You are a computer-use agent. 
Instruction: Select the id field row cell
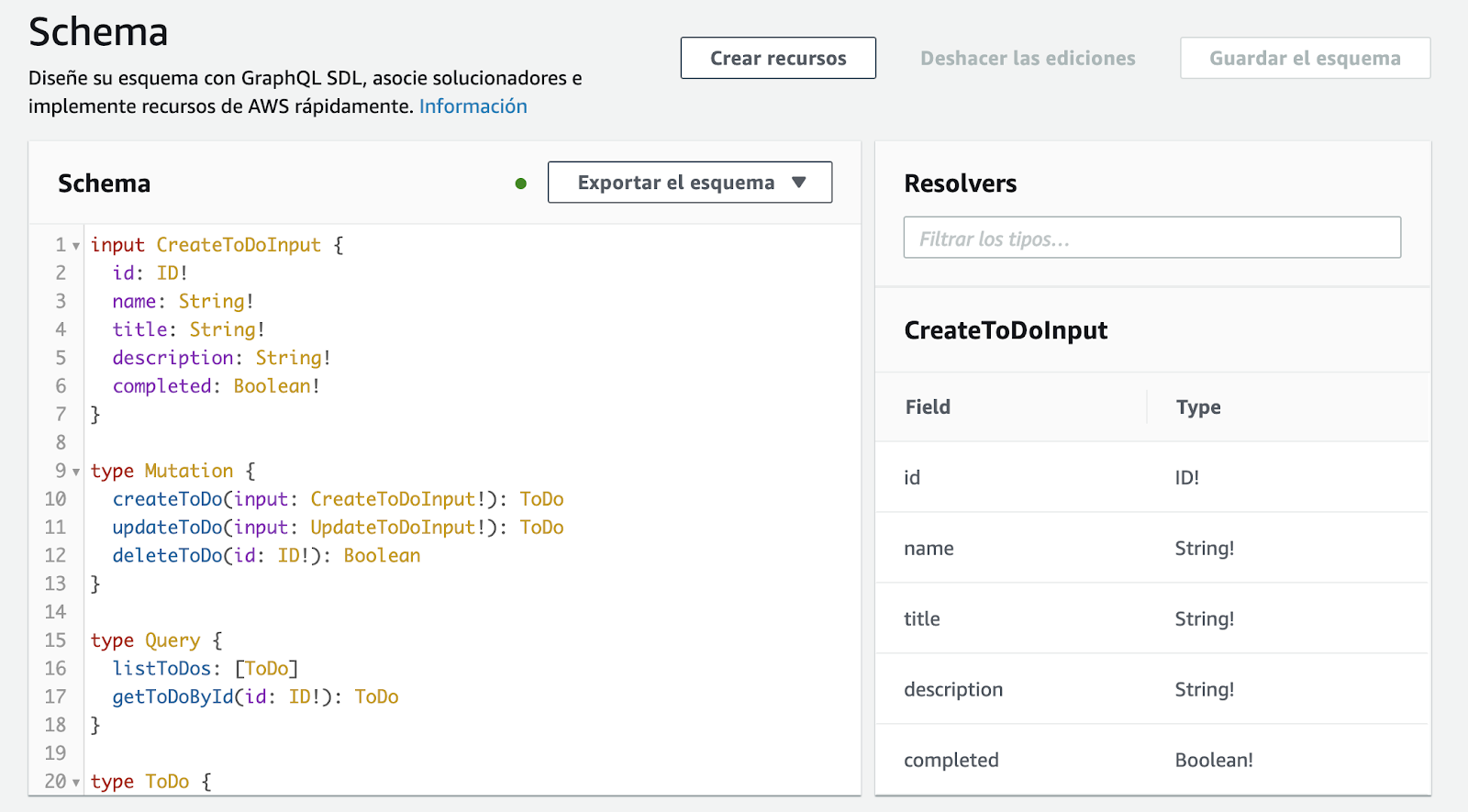912,477
